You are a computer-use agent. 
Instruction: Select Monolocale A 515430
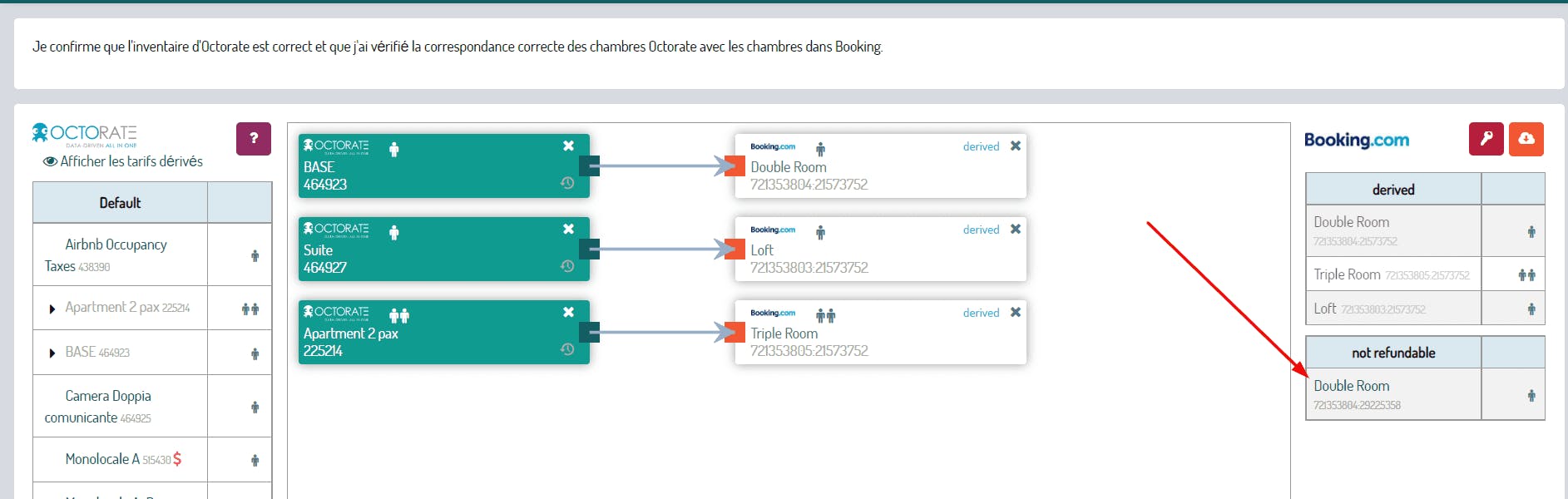point(121,459)
